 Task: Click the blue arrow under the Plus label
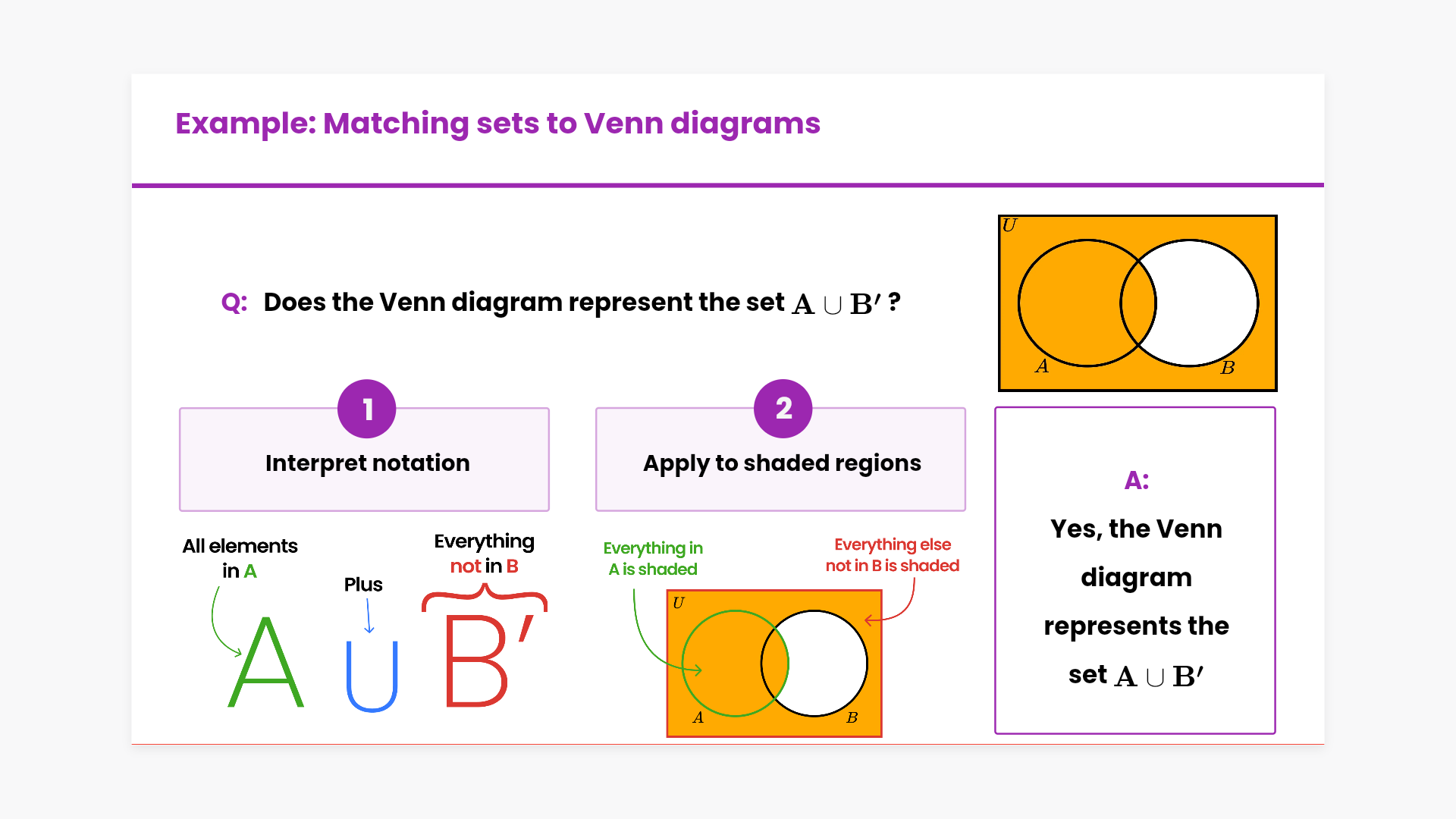(369, 615)
